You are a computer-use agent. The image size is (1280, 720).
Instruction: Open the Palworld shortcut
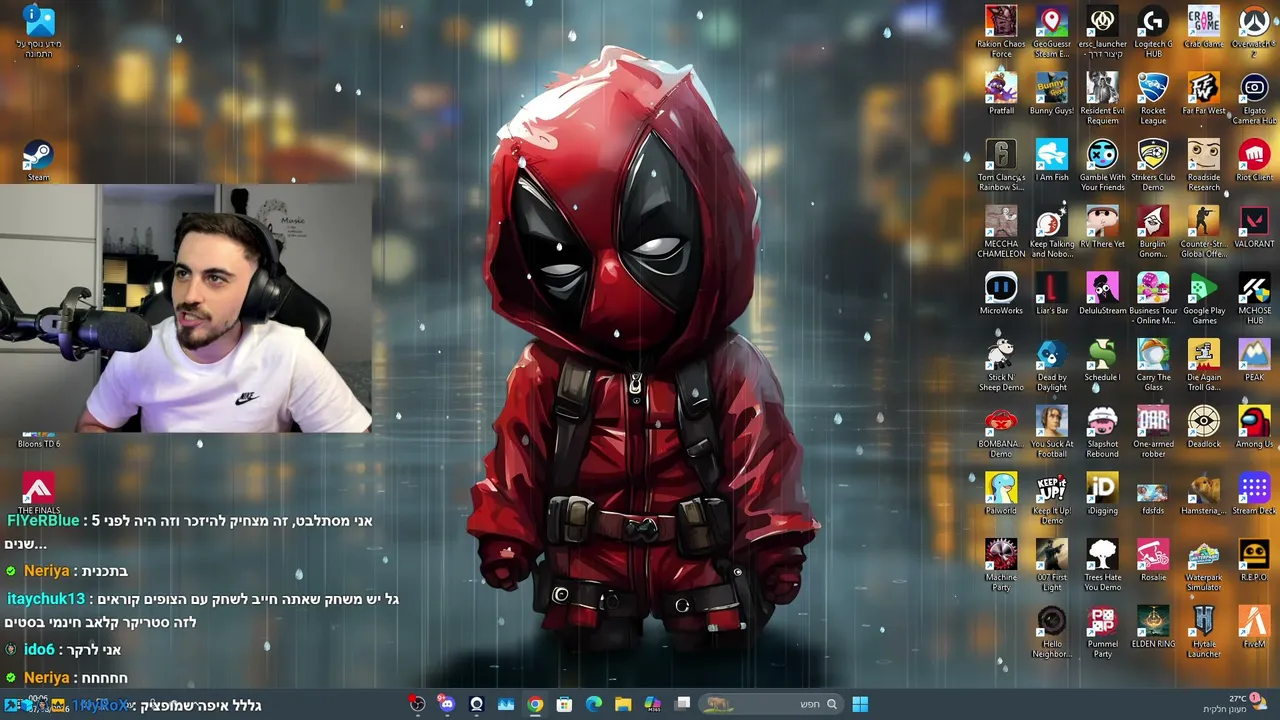tap(1001, 493)
